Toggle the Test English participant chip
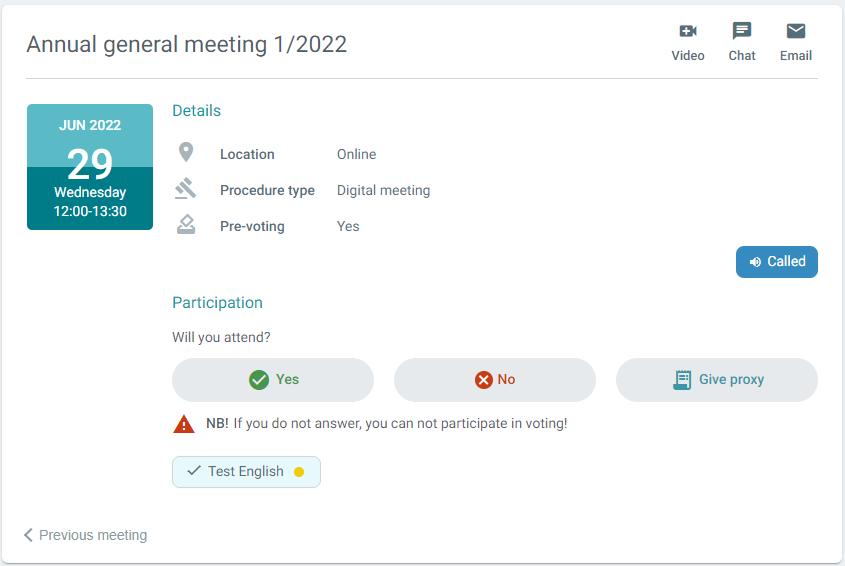This screenshot has width=845, height=566. point(246,472)
